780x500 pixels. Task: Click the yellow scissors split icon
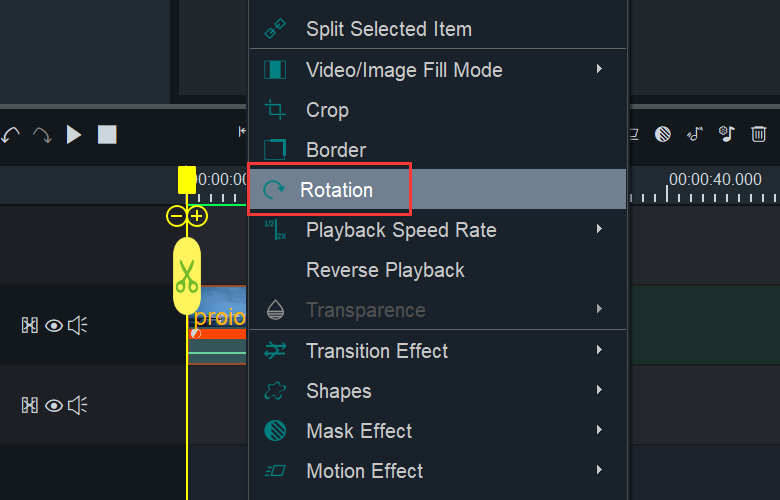tap(187, 275)
